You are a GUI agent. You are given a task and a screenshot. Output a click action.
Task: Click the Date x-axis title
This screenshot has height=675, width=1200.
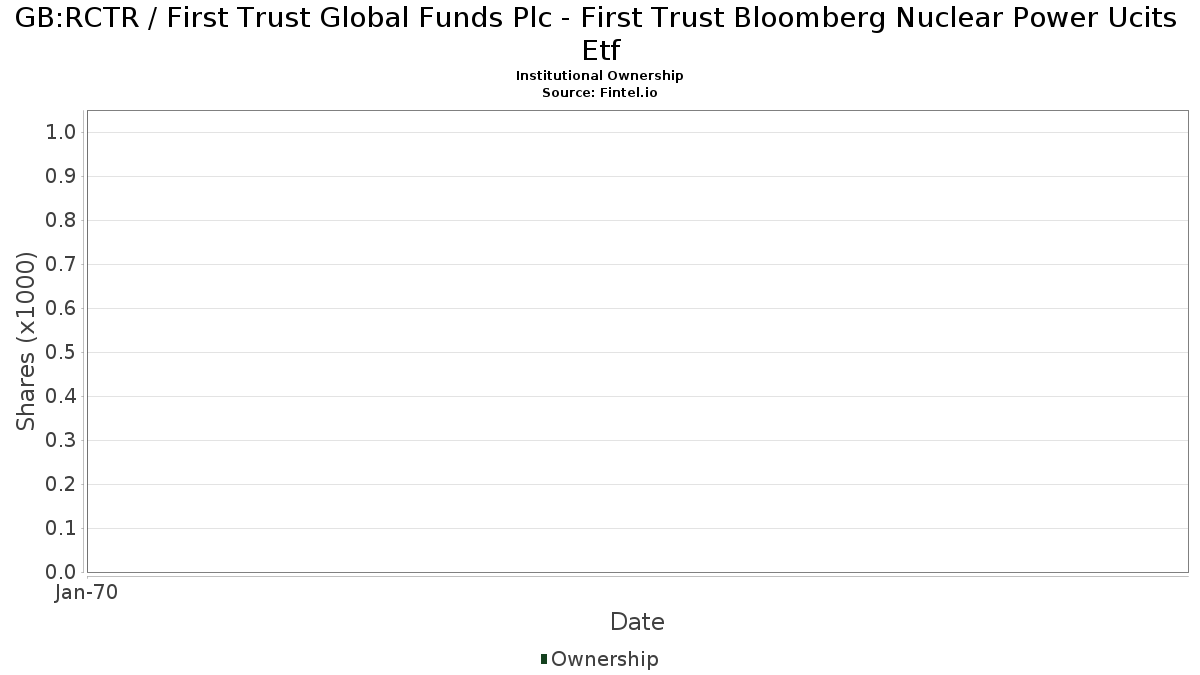click(x=637, y=622)
